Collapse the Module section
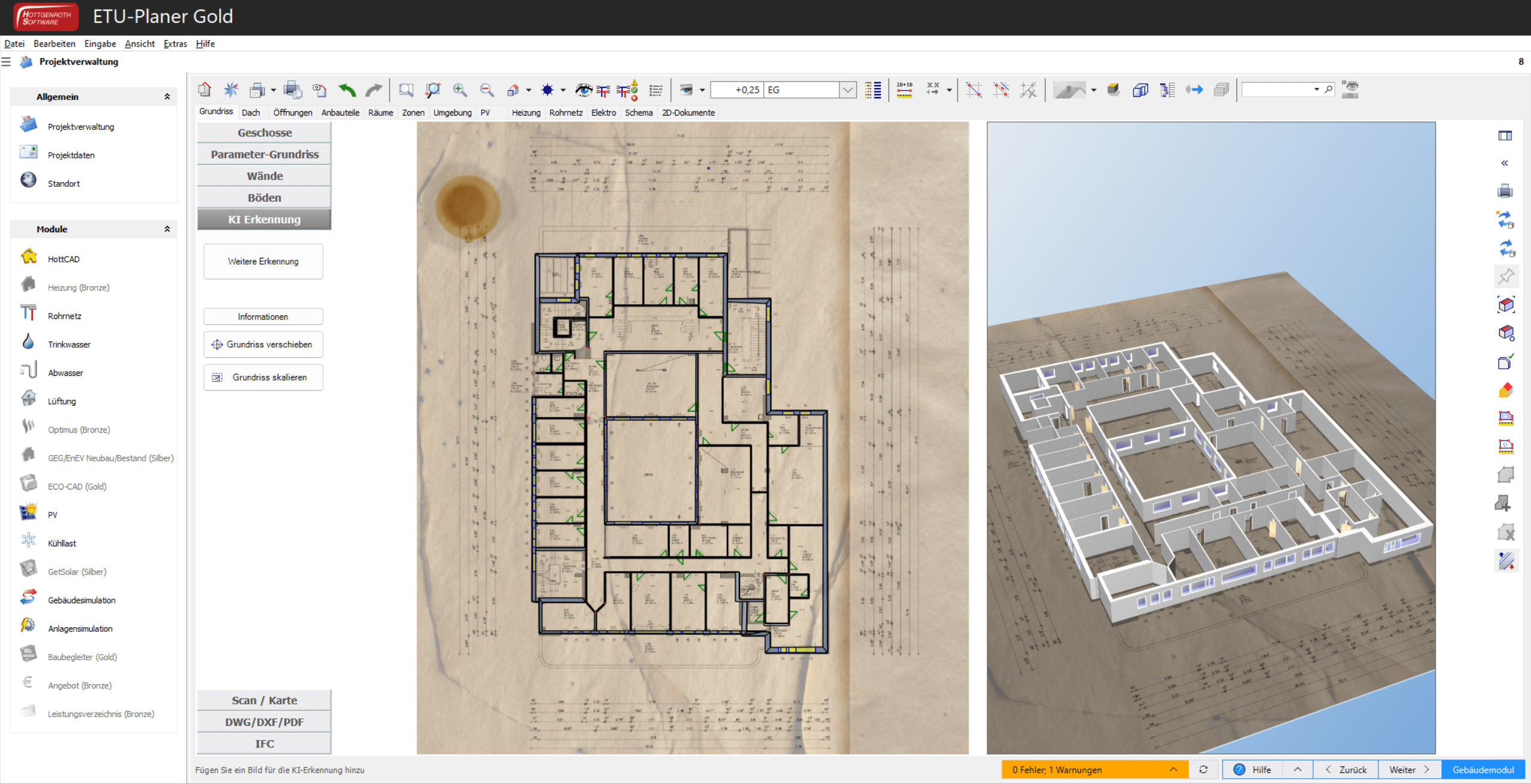The width and height of the screenshot is (1531, 784). click(x=167, y=229)
